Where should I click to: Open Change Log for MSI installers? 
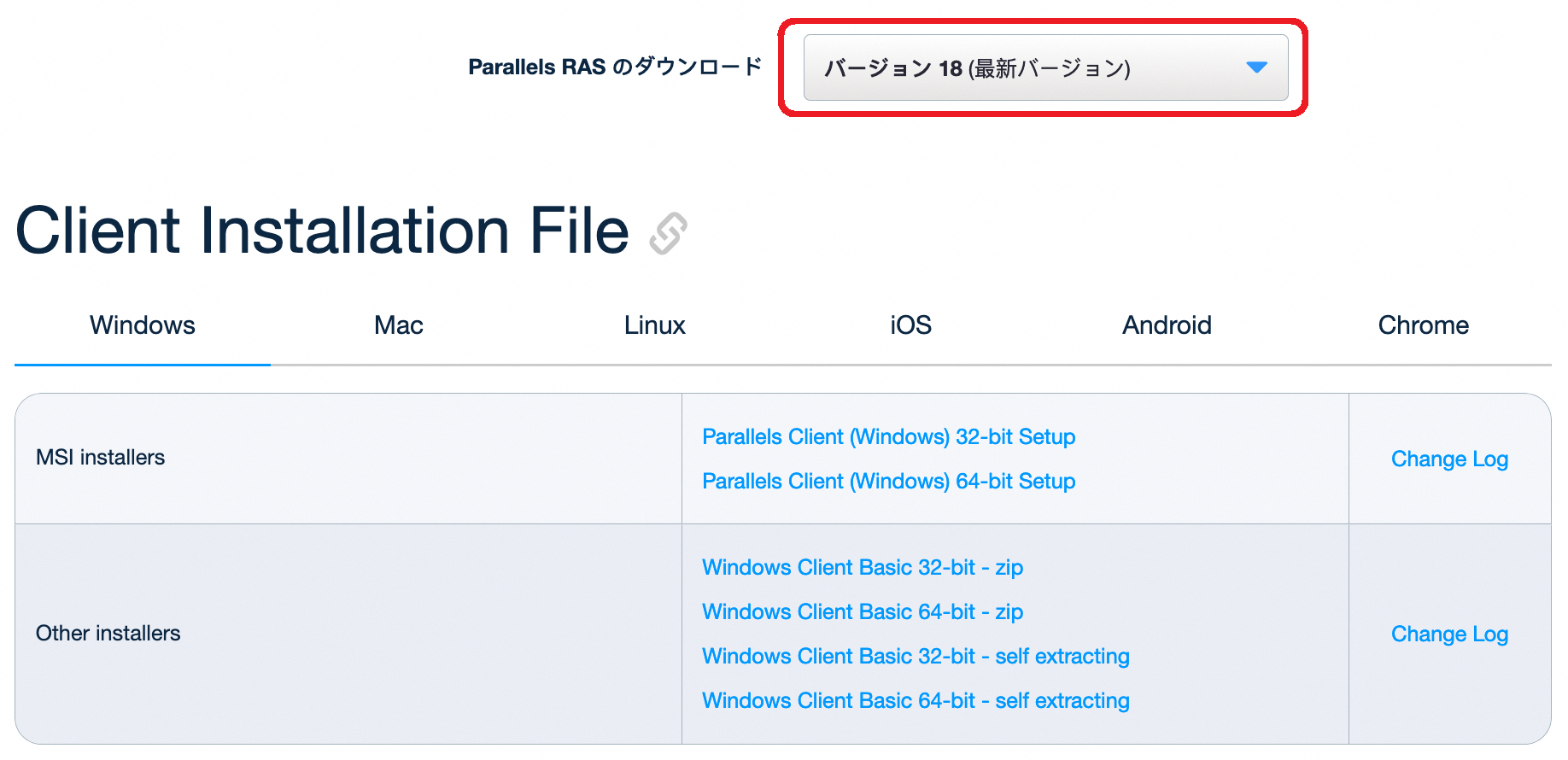[1449, 459]
